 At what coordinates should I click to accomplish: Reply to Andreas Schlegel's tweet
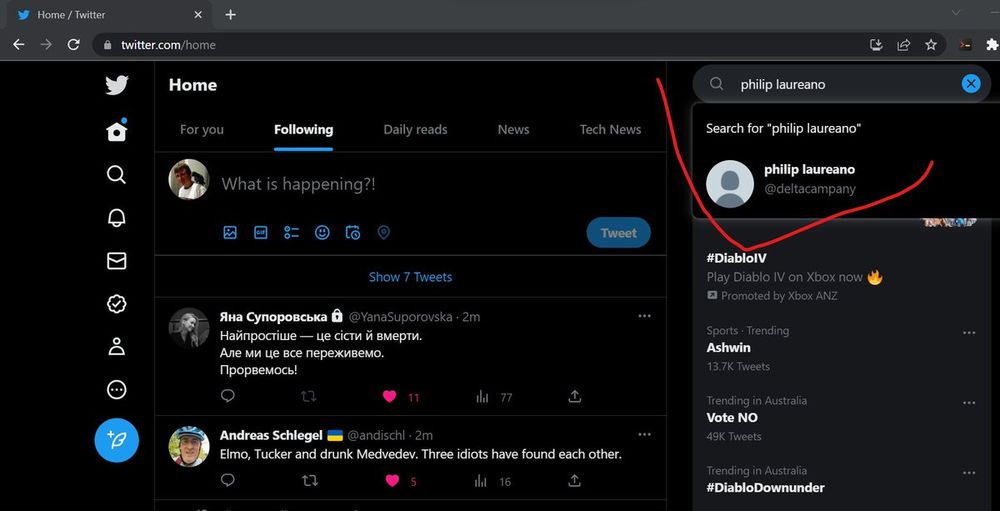pyautogui.click(x=228, y=480)
